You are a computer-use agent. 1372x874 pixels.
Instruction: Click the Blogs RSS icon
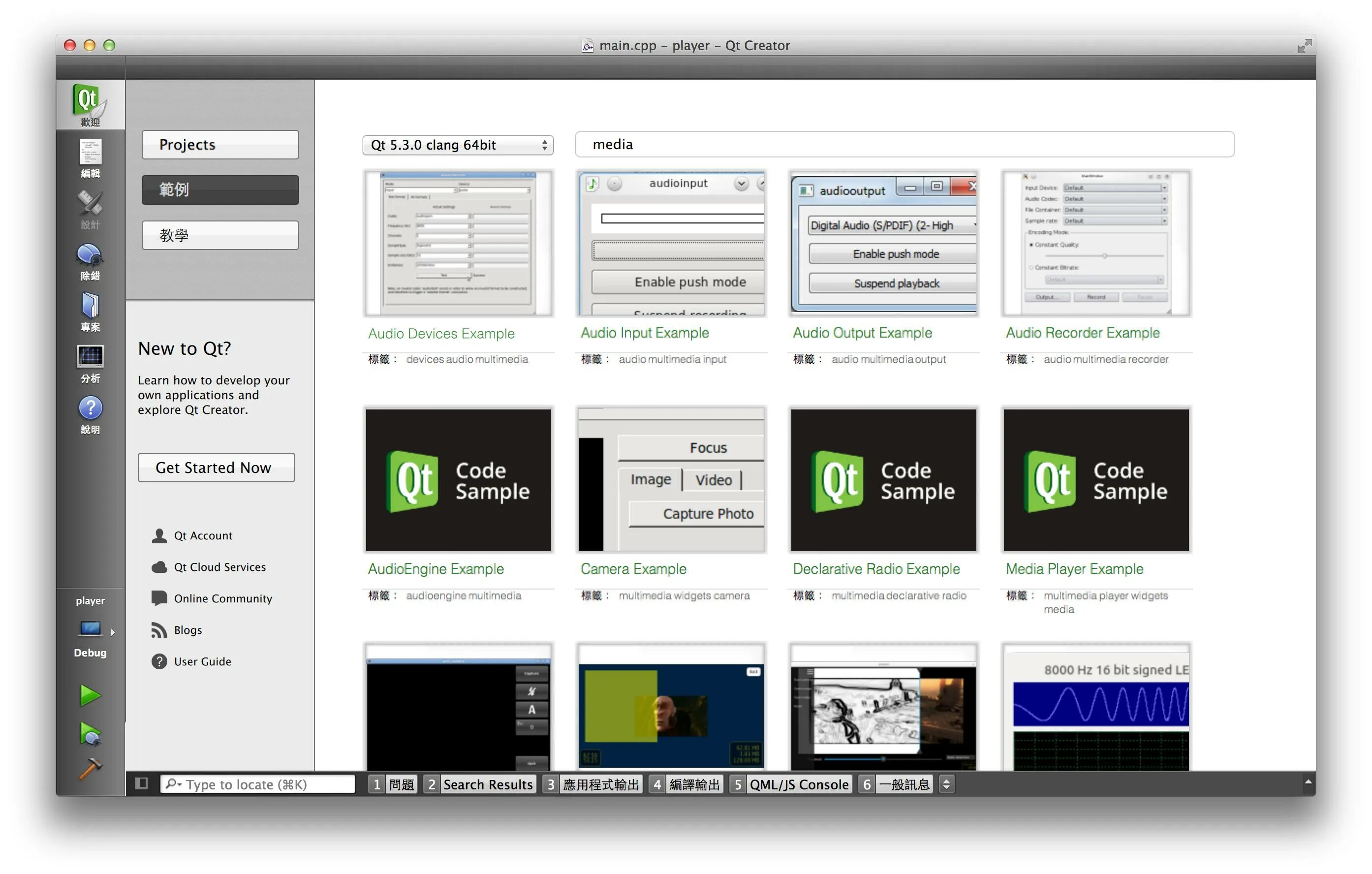tap(159, 629)
